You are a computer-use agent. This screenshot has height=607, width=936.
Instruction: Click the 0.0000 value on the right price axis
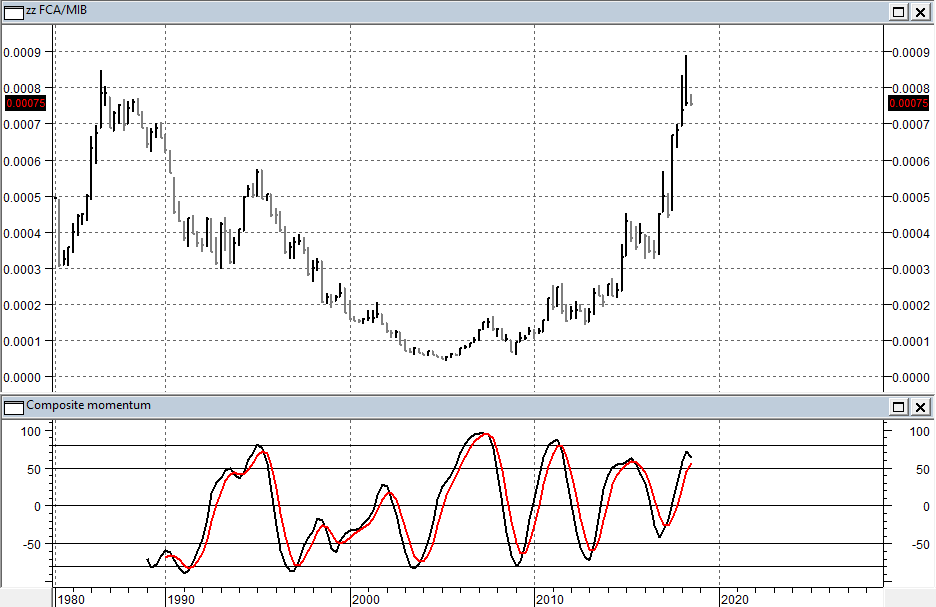point(911,377)
